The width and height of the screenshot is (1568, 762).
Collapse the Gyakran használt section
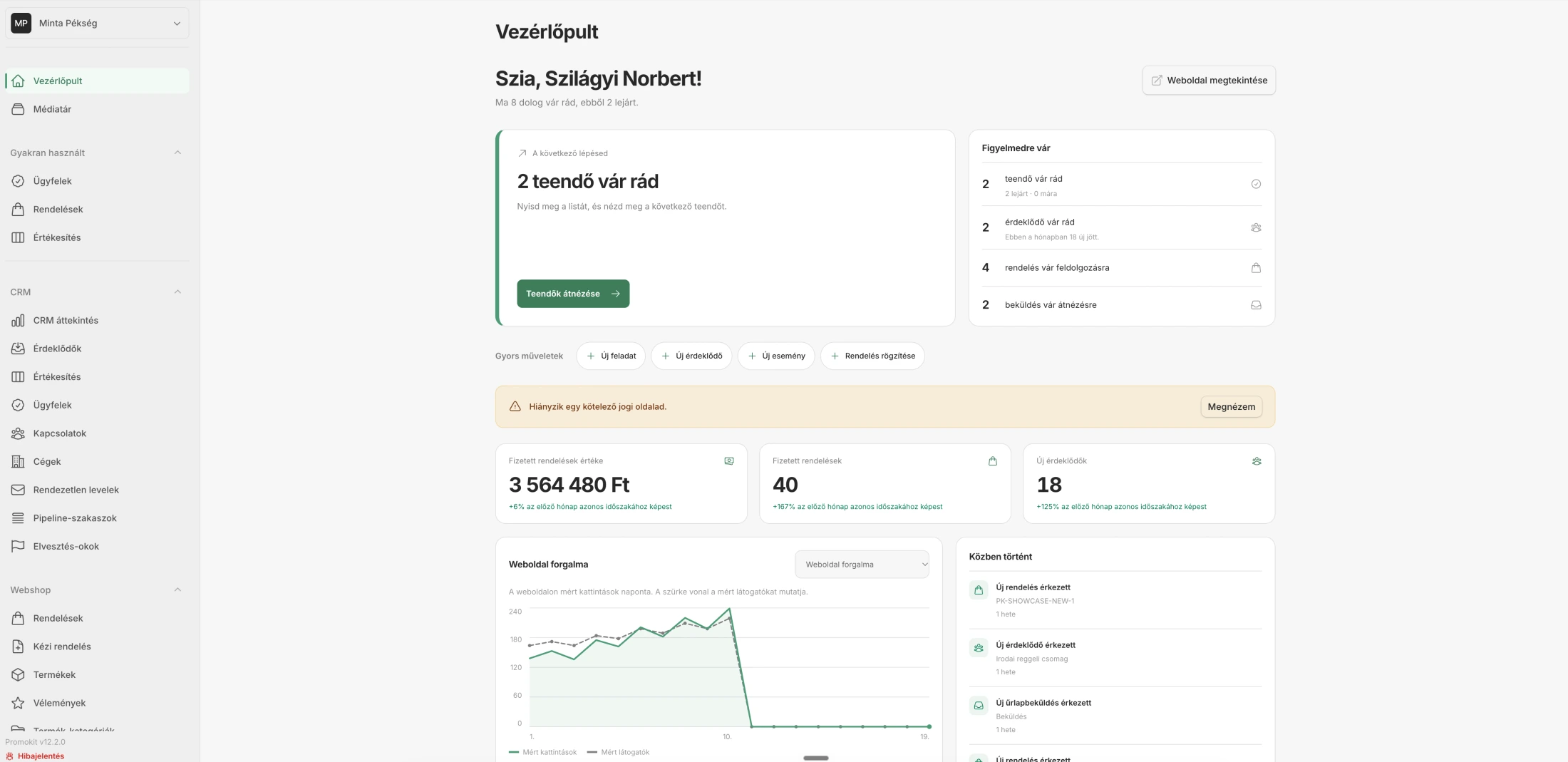click(x=177, y=153)
